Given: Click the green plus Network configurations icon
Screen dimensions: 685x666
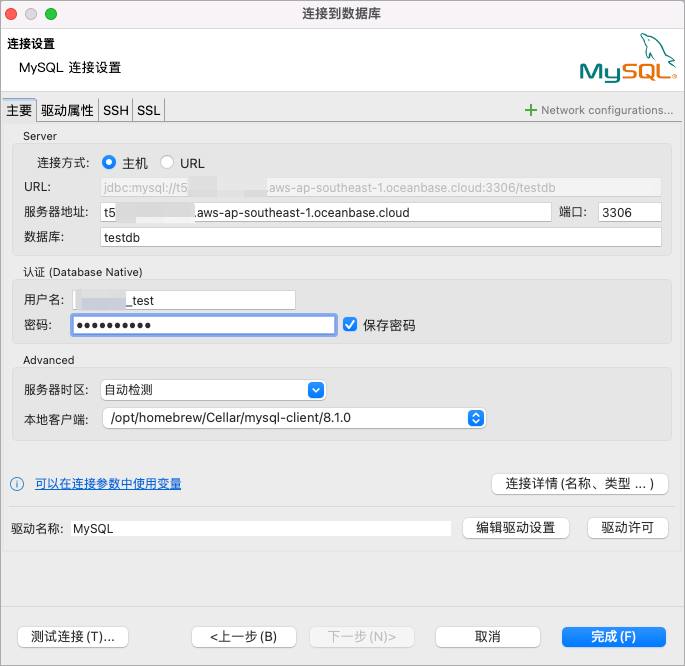Looking at the screenshot, I should [x=530, y=110].
